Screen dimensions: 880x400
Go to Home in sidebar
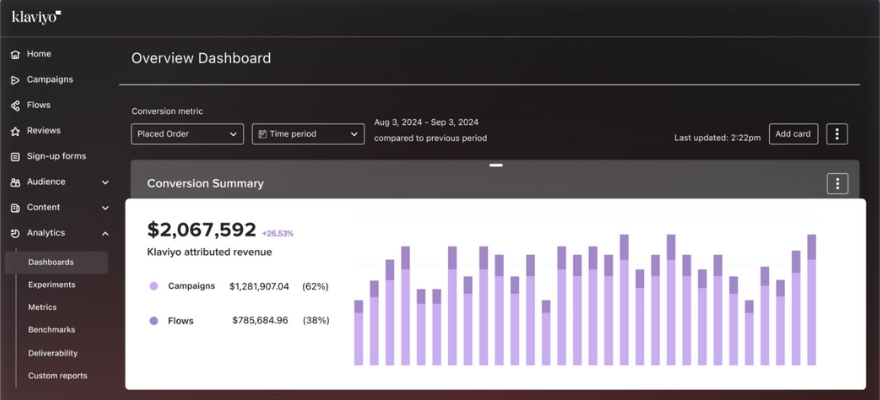[x=39, y=54]
